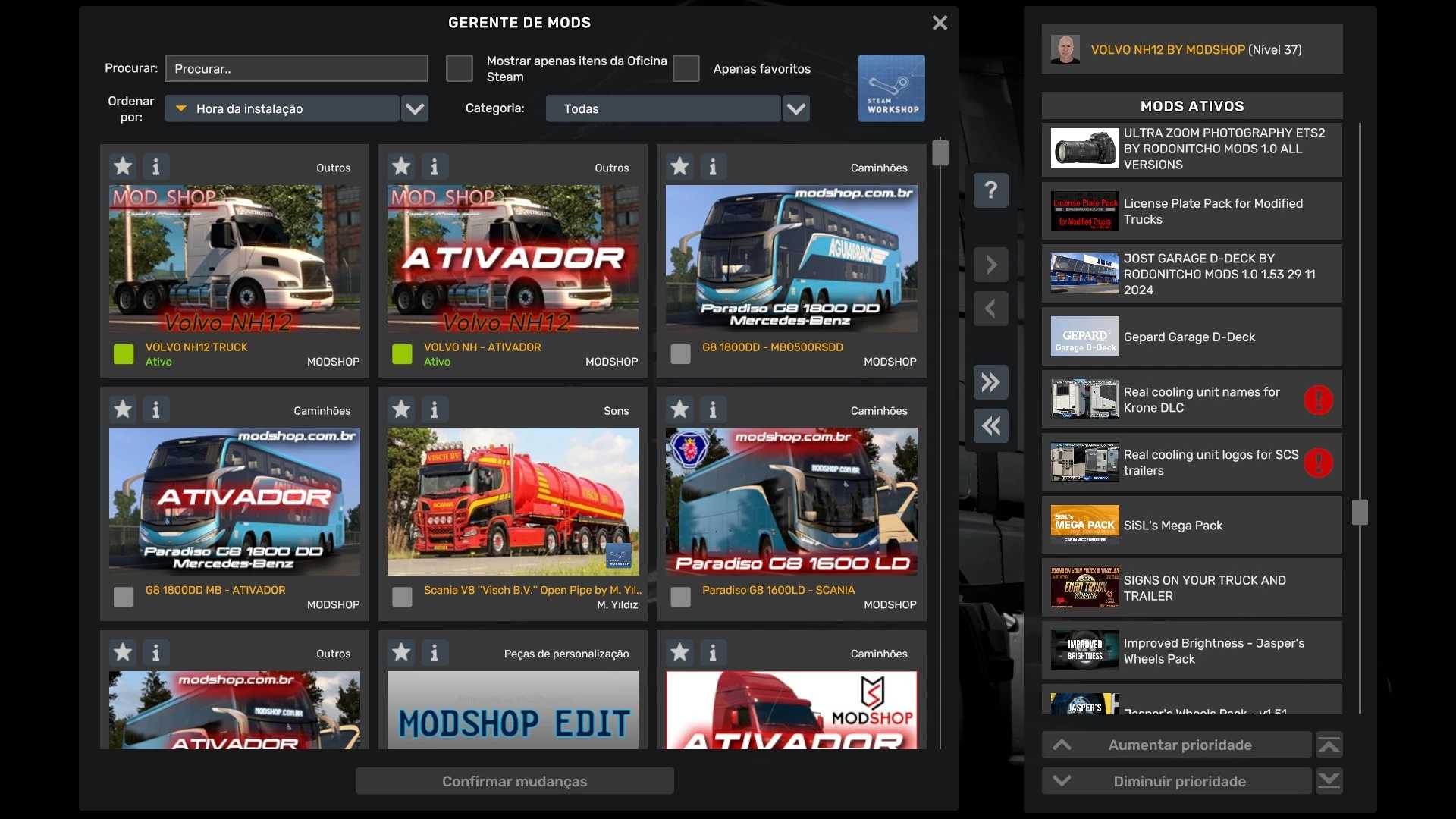1456x819 pixels.
Task: Click the active mods scrollbar handle
Action: point(1360,512)
